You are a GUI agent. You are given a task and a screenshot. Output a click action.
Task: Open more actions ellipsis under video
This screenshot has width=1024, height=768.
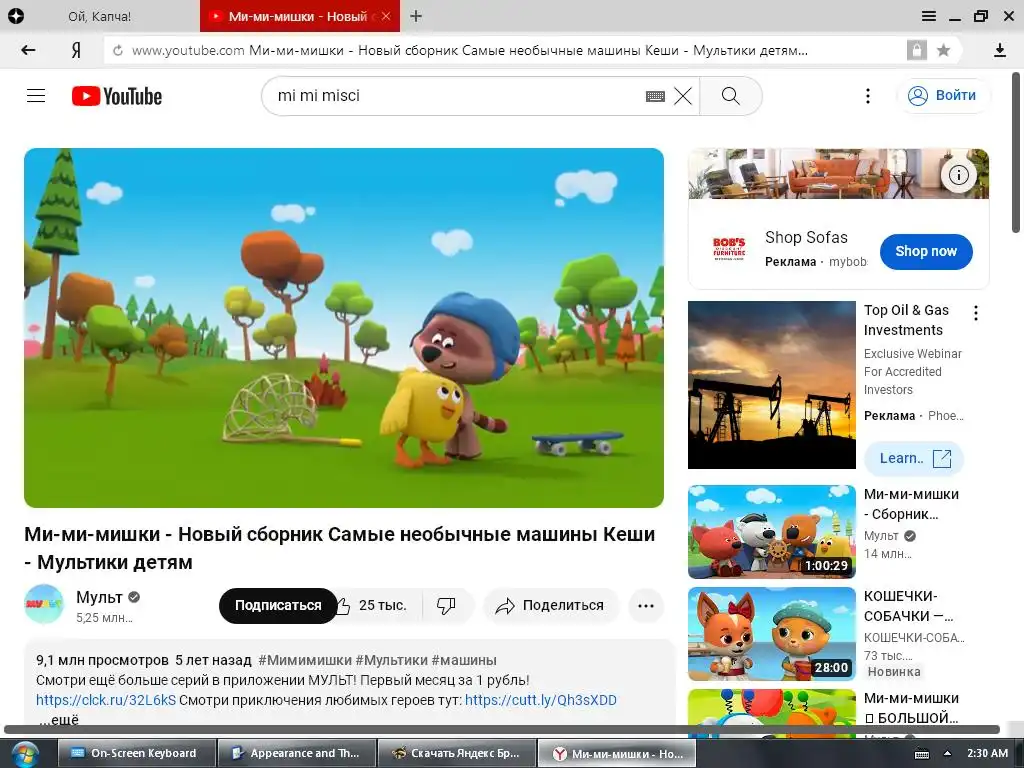point(646,605)
